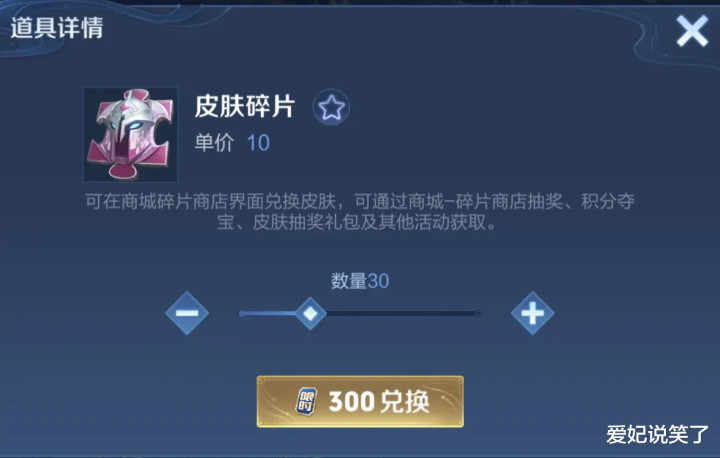This screenshot has width=720, height=458.
Task: Click the filled blue part of quantity slider
Action: coord(268,313)
